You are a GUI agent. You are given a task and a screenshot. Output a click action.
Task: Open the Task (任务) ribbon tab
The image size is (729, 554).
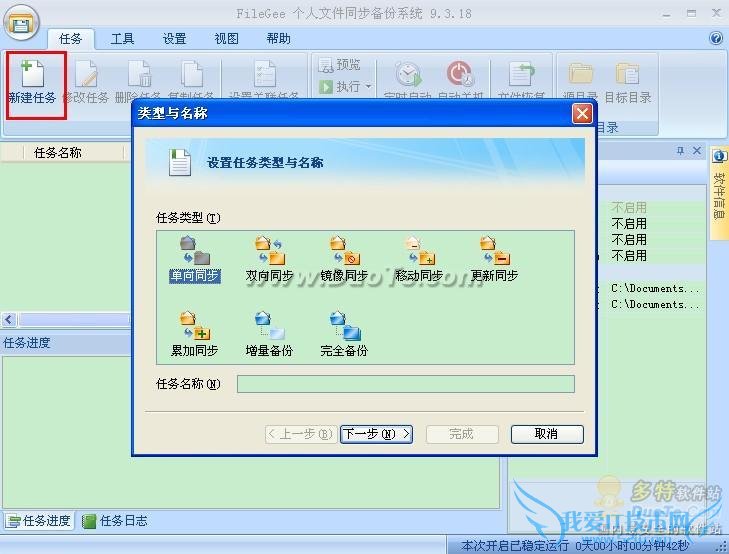click(71, 39)
